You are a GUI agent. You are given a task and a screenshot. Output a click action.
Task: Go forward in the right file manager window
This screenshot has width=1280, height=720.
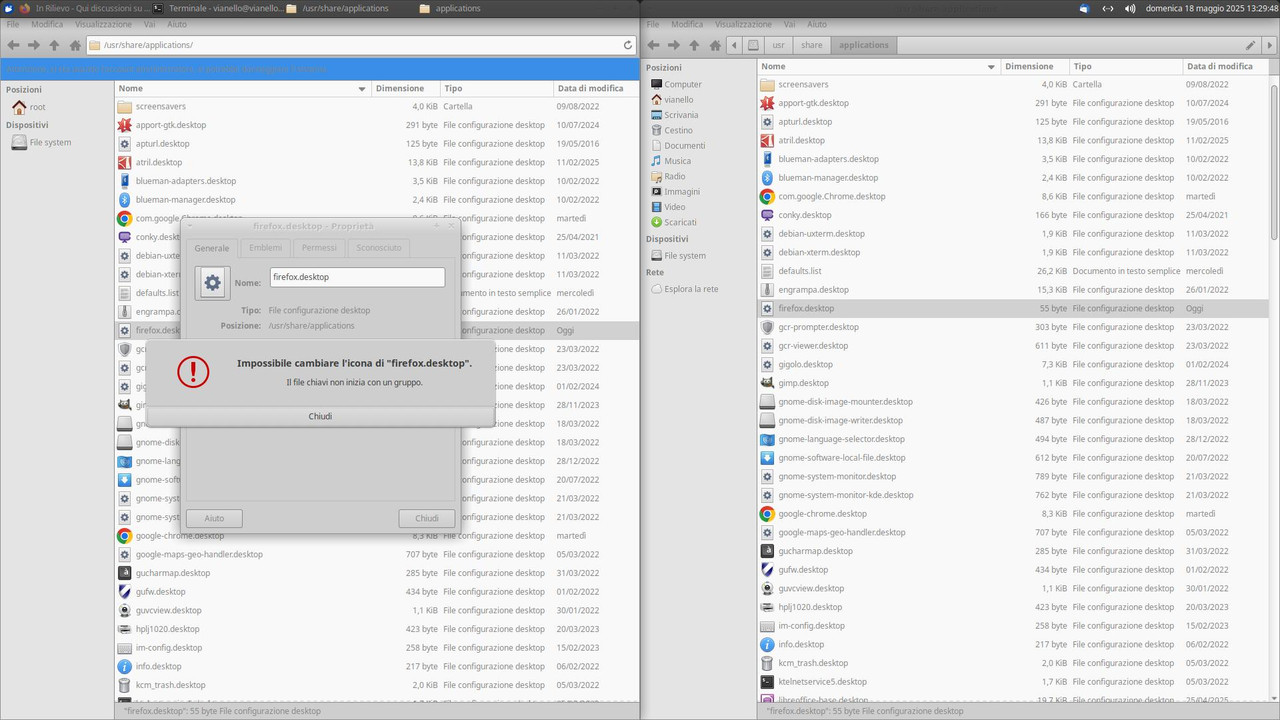tap(674, 45)
